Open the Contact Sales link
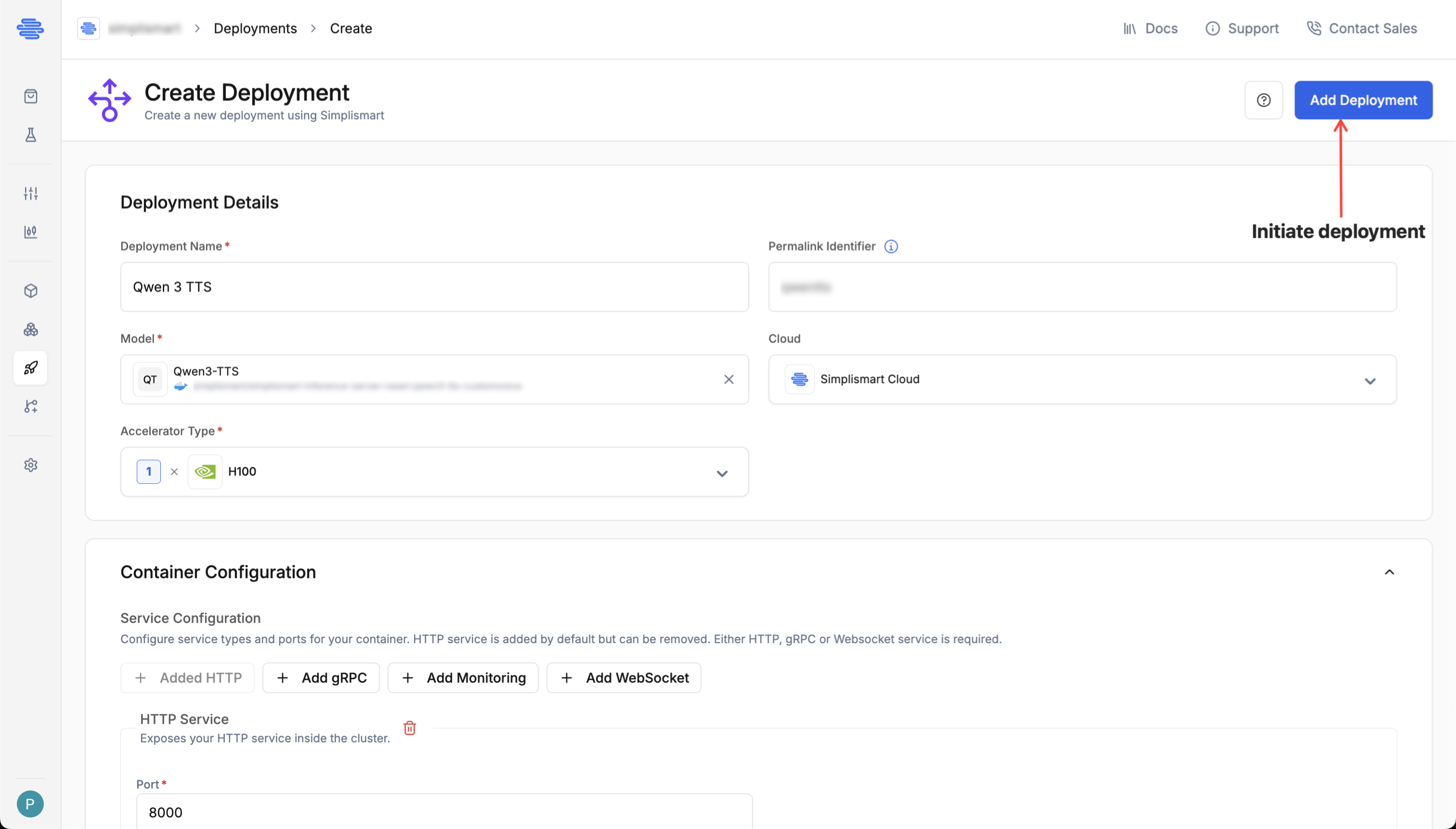The image size is (1456, 829). coord(1362,28)
